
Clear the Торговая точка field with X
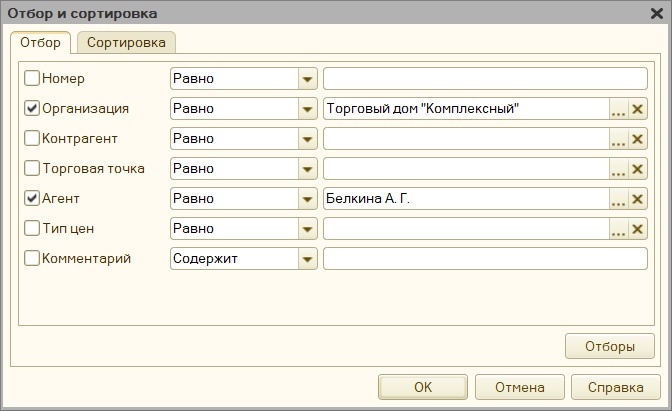click(638, 169)
